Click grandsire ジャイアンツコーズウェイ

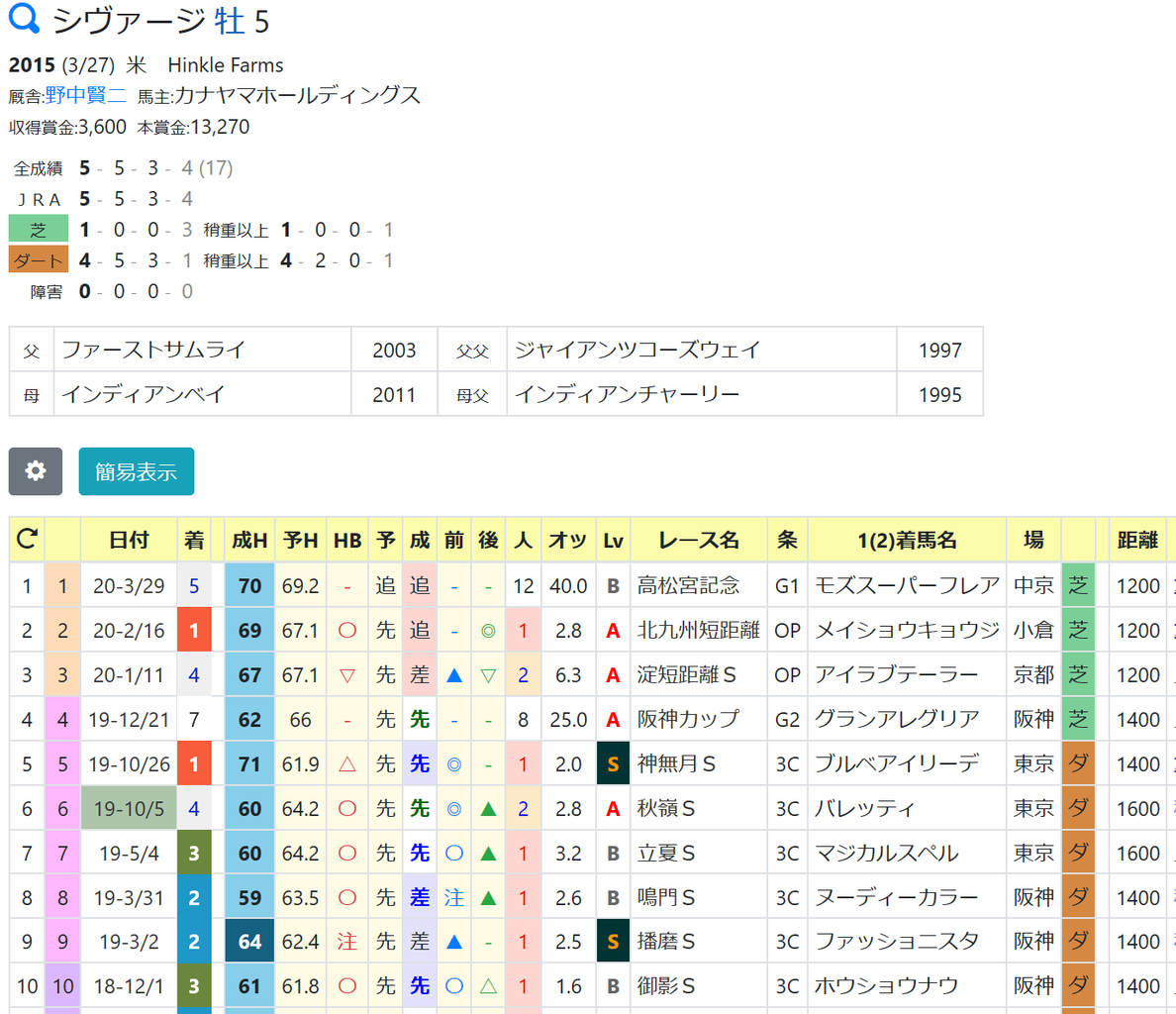(x=637, y=350)
